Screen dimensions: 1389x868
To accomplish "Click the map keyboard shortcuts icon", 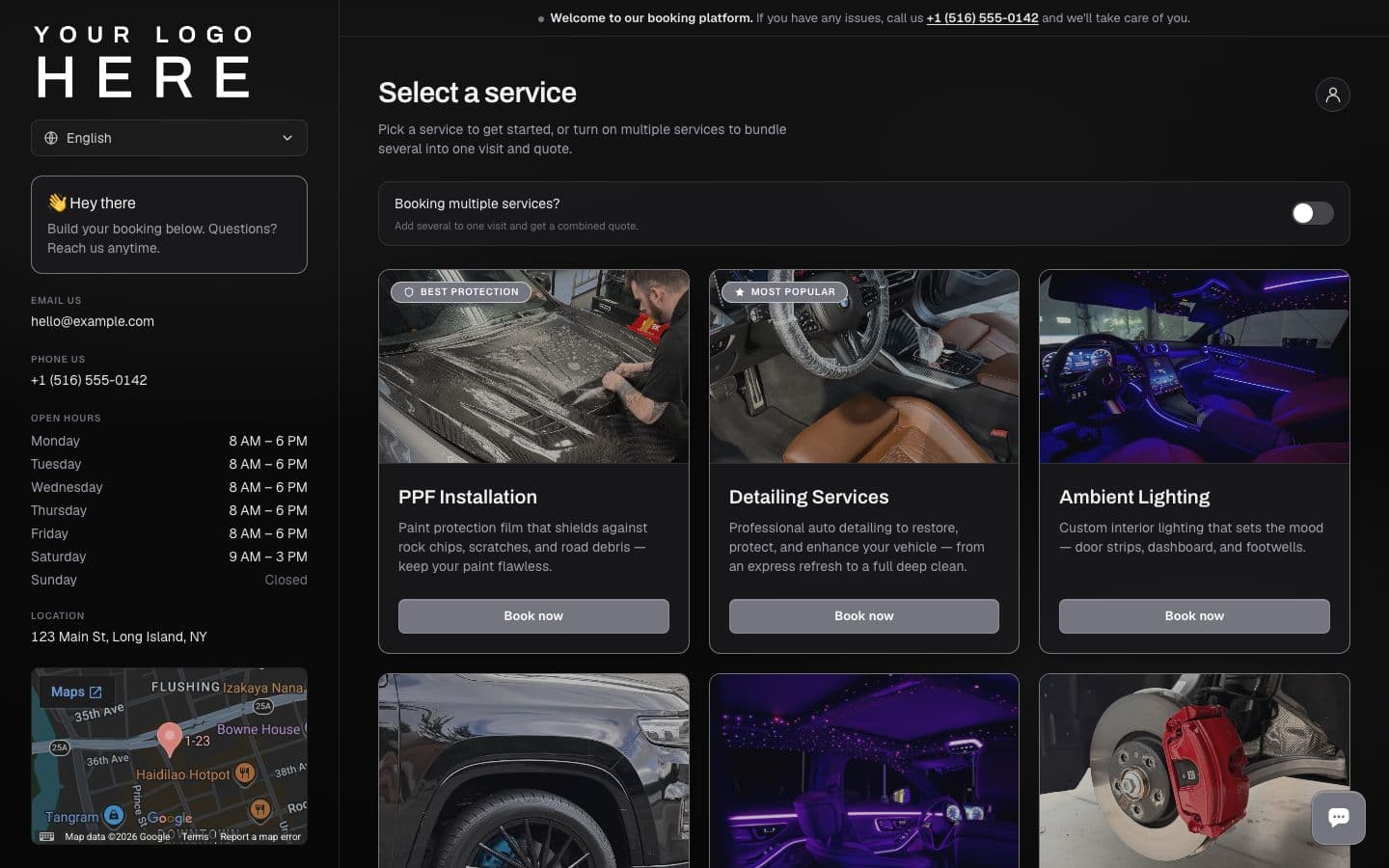I will click(46, 836).
